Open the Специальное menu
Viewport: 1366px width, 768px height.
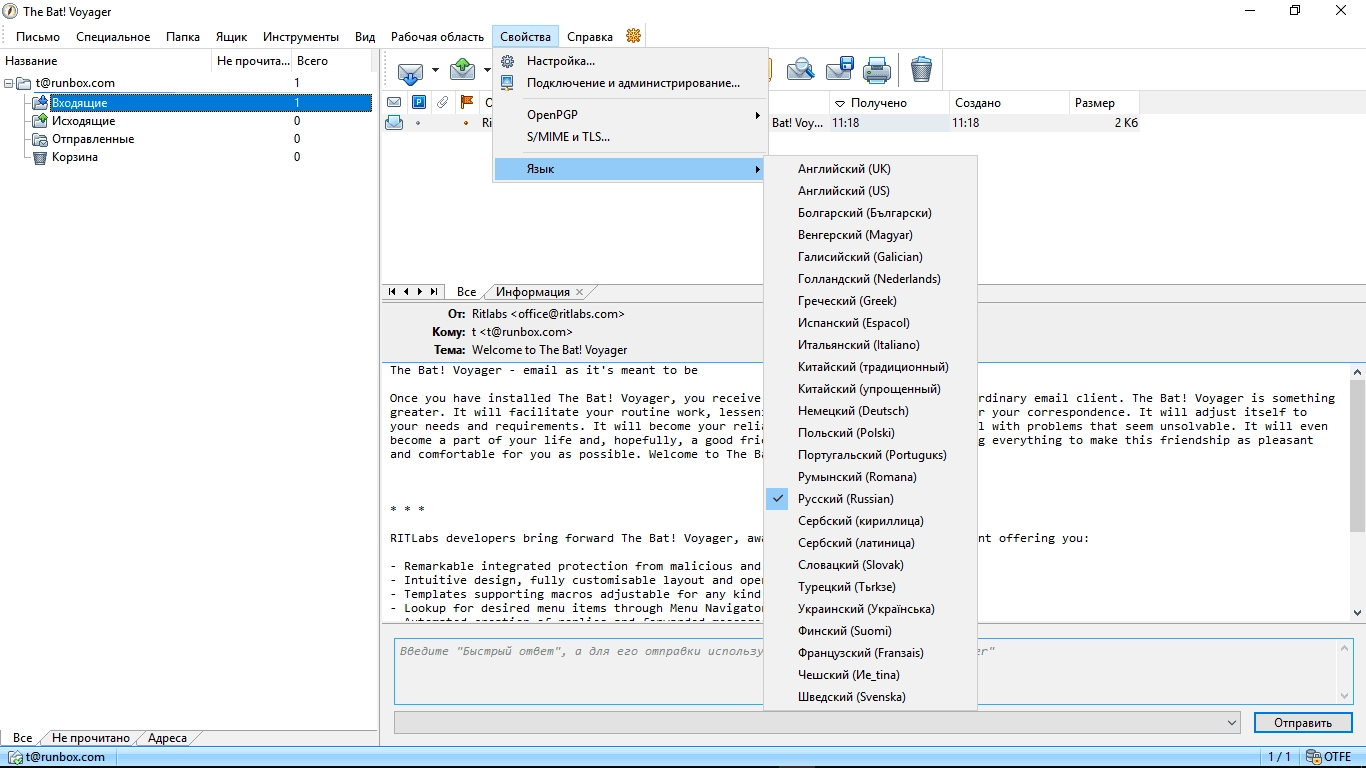(113, 37)
